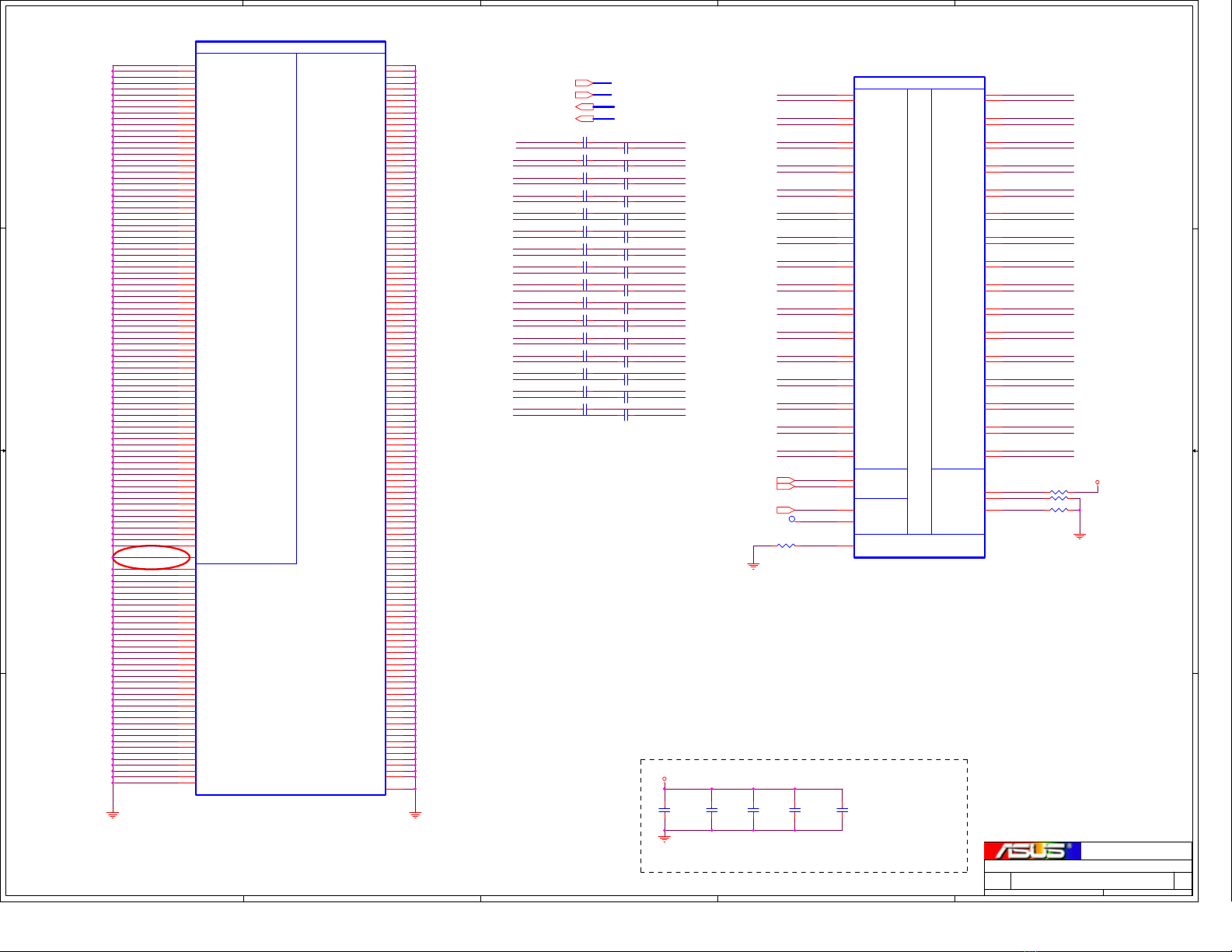
Task: Select the dashed outline of the capacitor group
Action: pyautogui.click(x=804, y=816)
